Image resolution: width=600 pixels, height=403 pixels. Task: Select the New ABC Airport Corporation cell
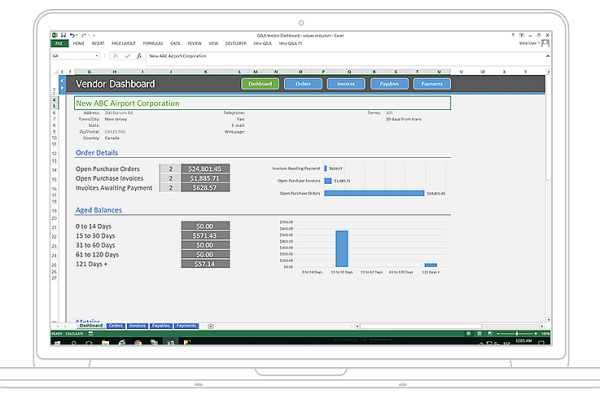coord(262,103)
